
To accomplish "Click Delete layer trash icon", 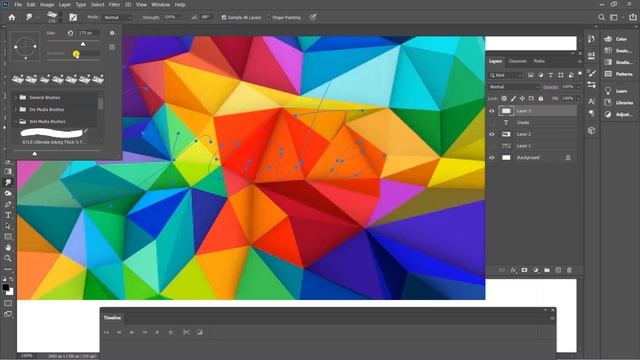I will coord(569,270).
